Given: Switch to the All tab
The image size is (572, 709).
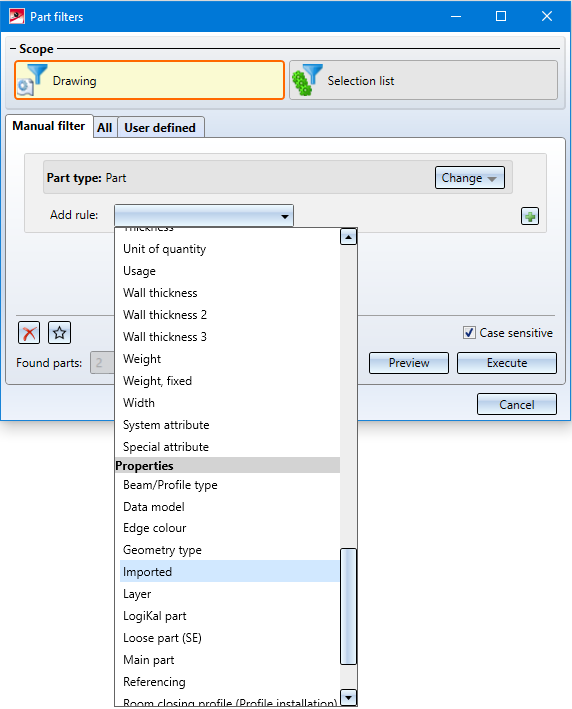Looking at the screenshot, I should 104,128.
